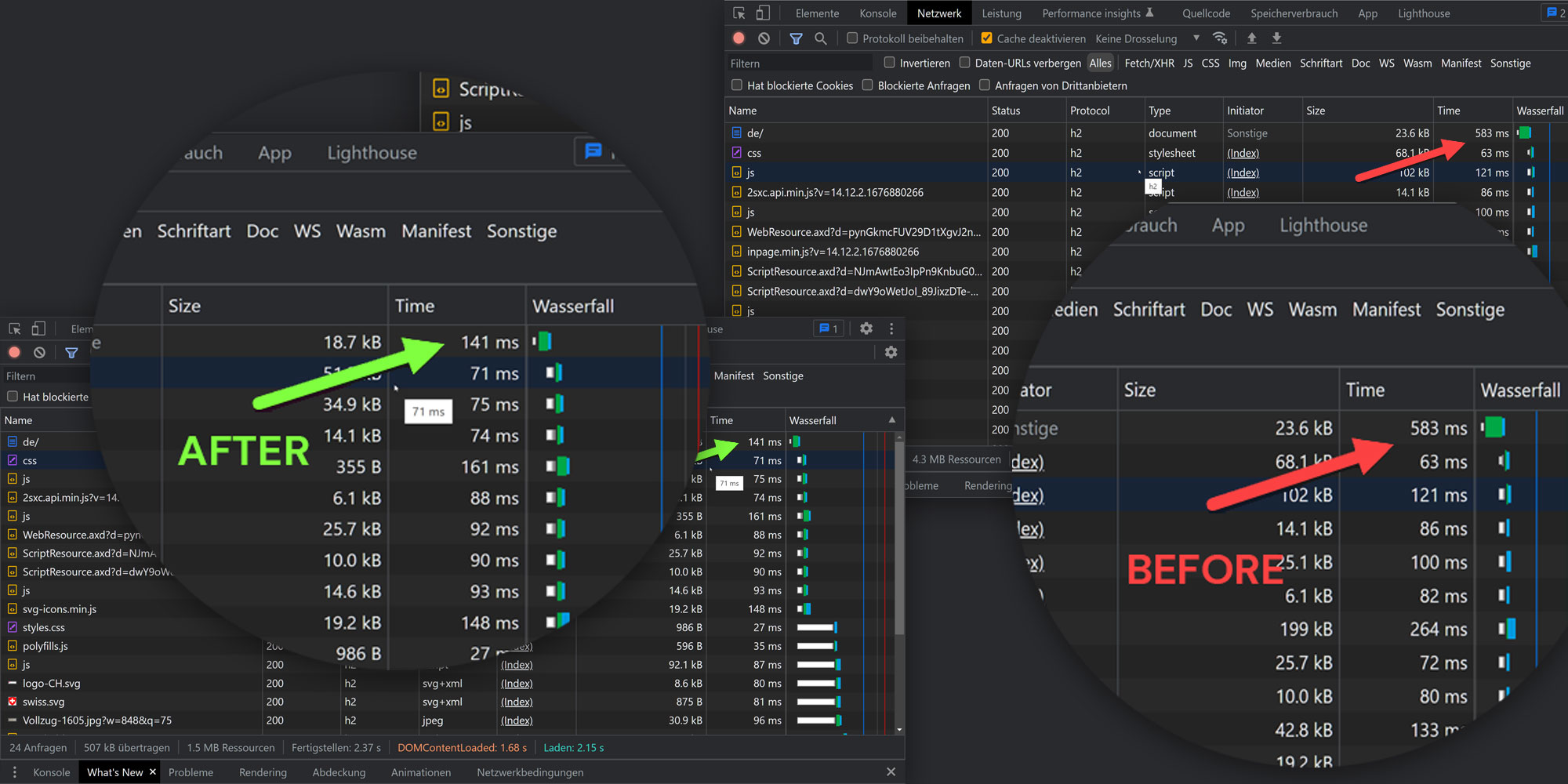Click the Filtern text input field below Protokoll beibehalten
The height and width of the screenshot is (784, 1568).
click(800, 64)
